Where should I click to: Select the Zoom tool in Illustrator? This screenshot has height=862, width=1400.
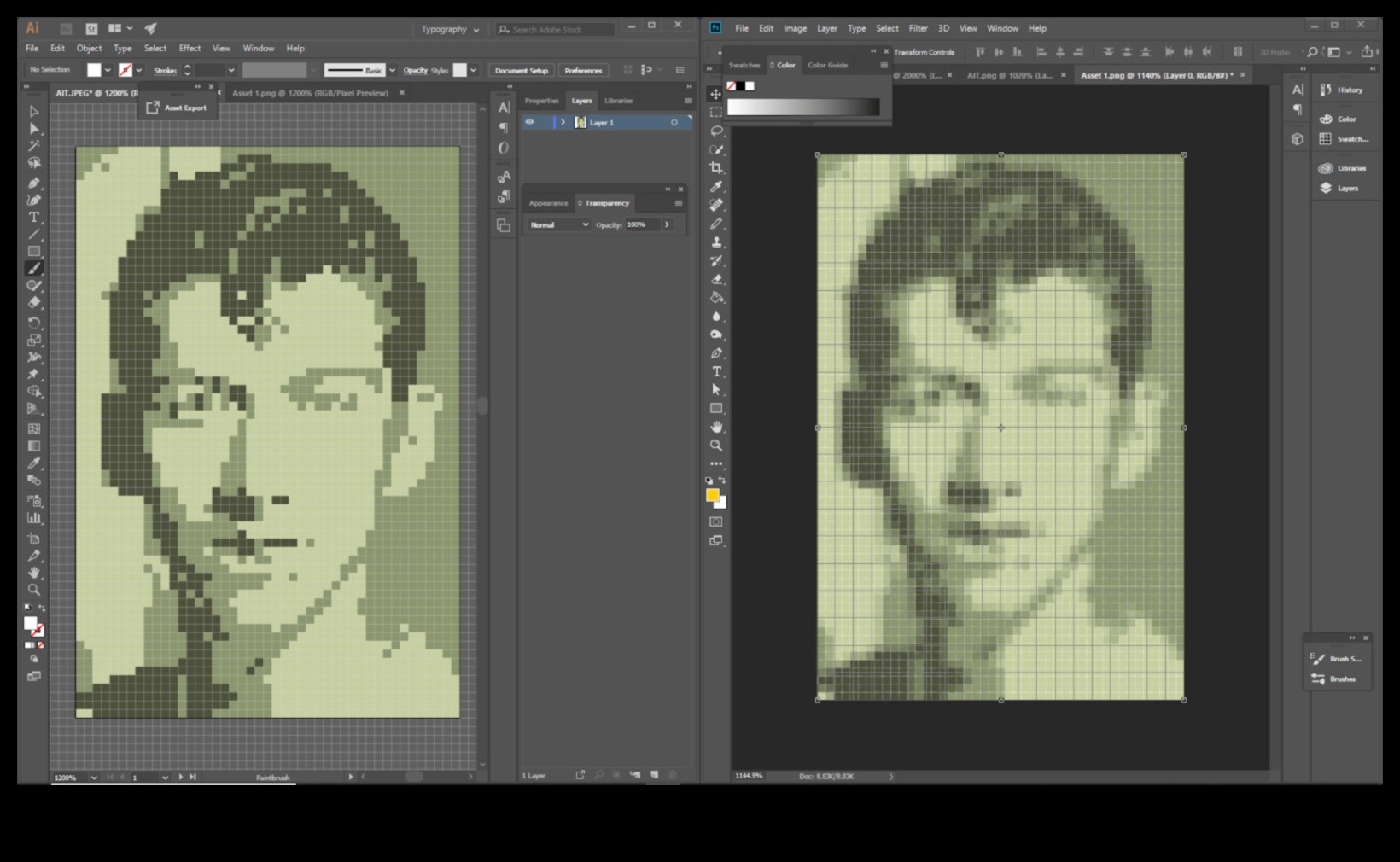pyautogui.click(x=34, y=589)
